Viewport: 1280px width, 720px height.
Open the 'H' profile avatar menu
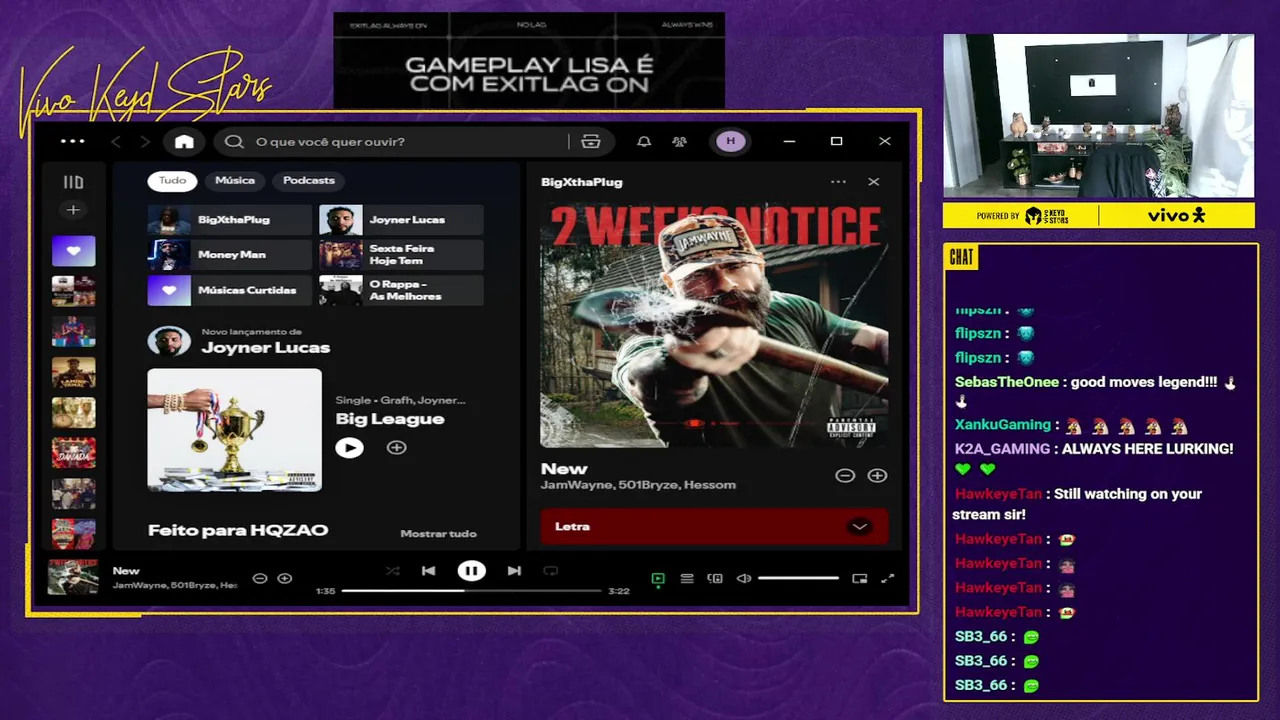[x=730, y=142]
